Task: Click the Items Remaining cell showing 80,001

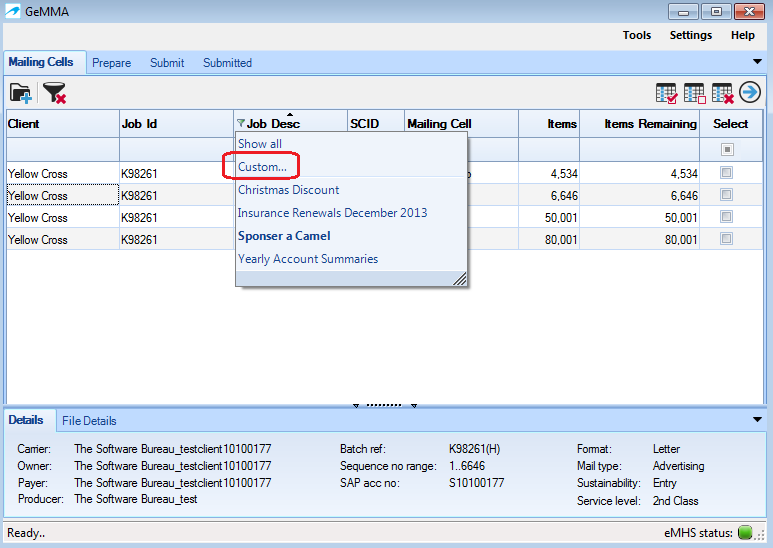Action: tap(639, 240)
